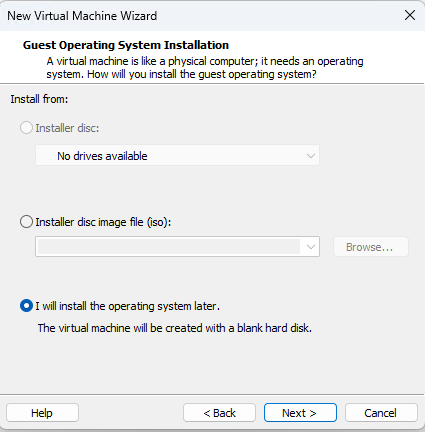Proceed with the Next > button
Viewport: 425px width, 432px height.
pyautogui.click(x=300, y=413)
